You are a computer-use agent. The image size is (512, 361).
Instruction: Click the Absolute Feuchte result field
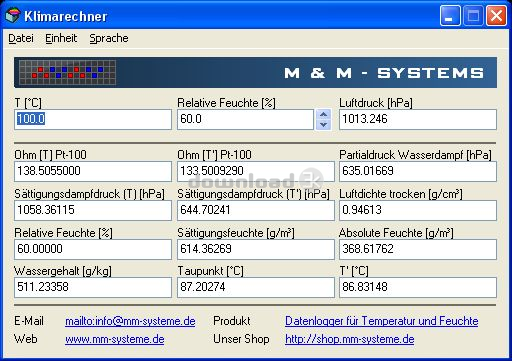click(418, 249)
